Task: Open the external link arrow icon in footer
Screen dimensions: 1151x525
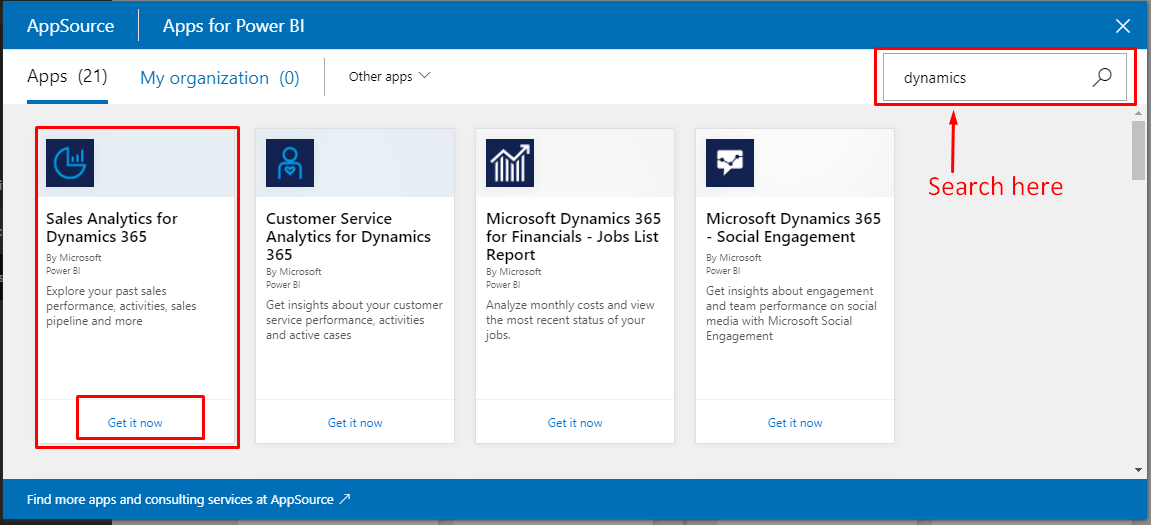Action: pos(344,499)
